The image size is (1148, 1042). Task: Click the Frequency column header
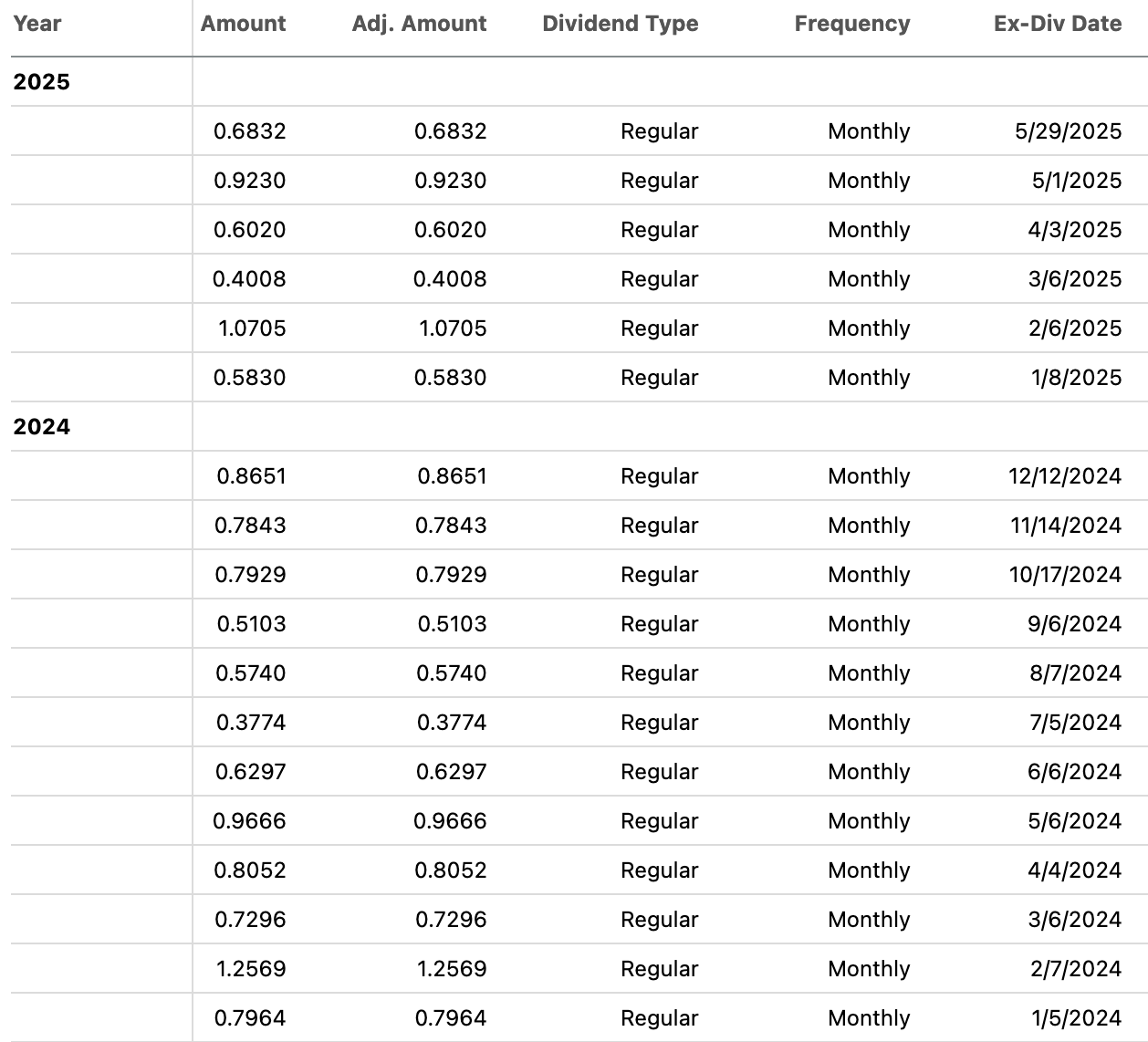[851, 24]
